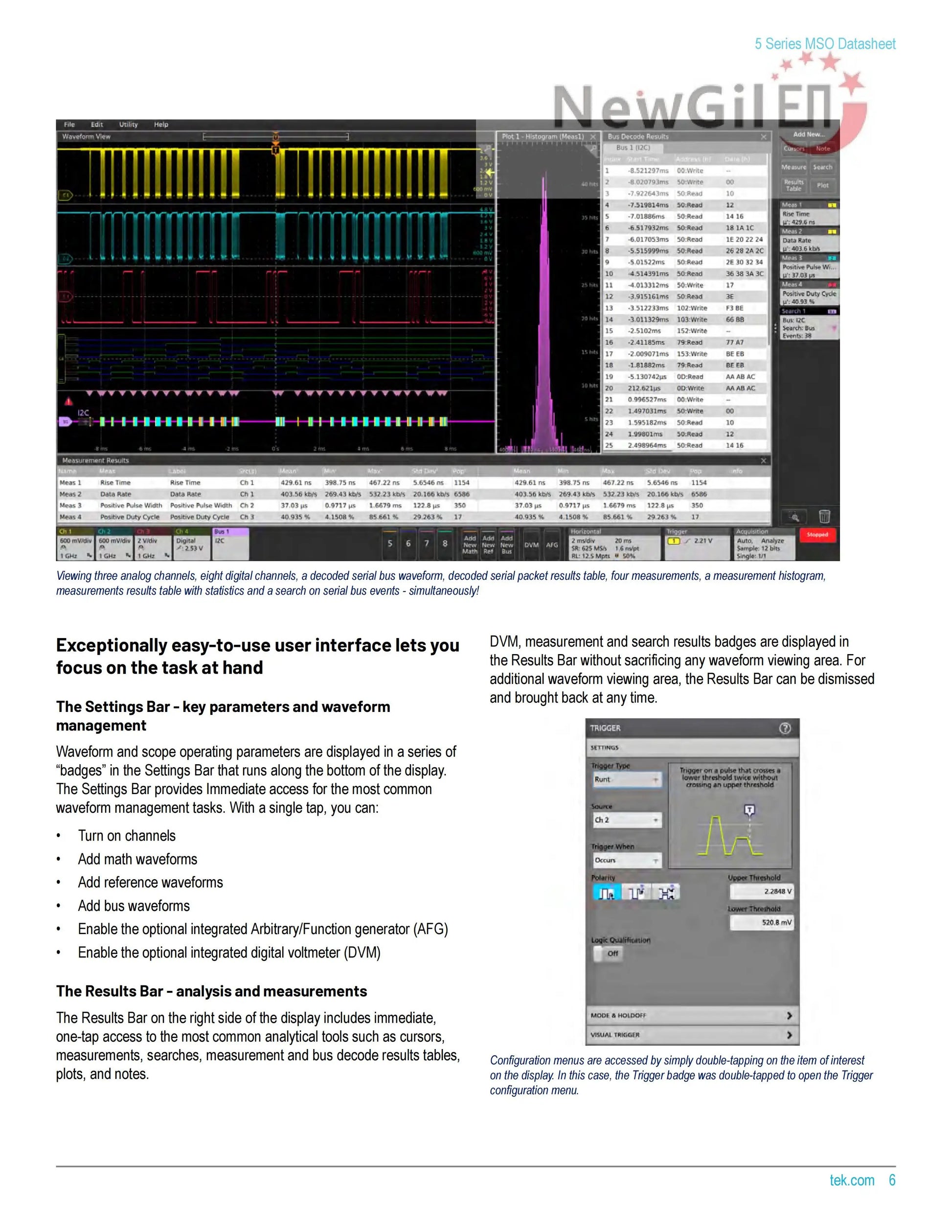Image resolution: width=952 pixels, height=1232 pixels.
Task: Select positive runt polarity icon
Action: pyautogui.click(x=607, y=893)
